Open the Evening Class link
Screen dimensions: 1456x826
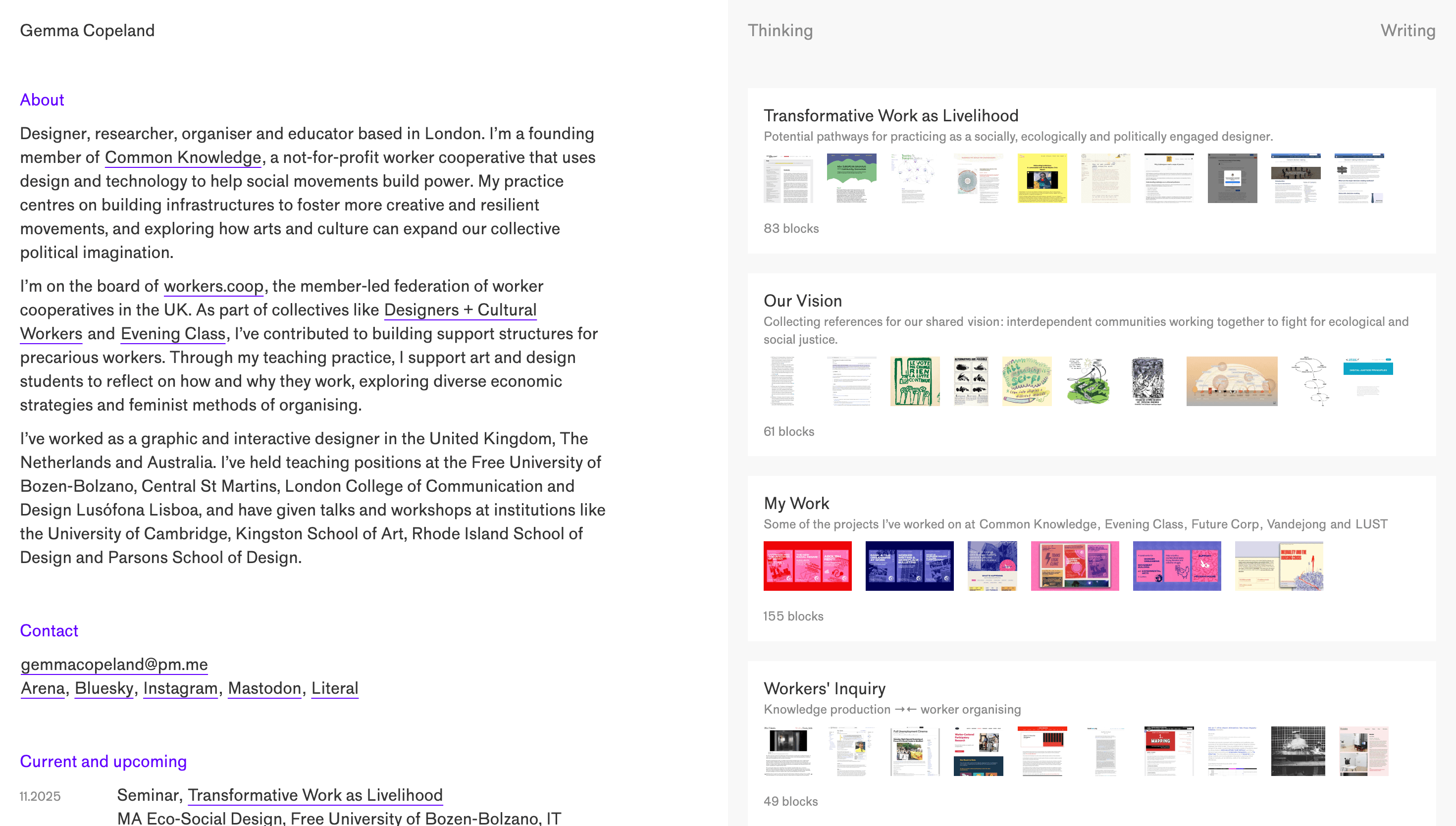[172, 334]
